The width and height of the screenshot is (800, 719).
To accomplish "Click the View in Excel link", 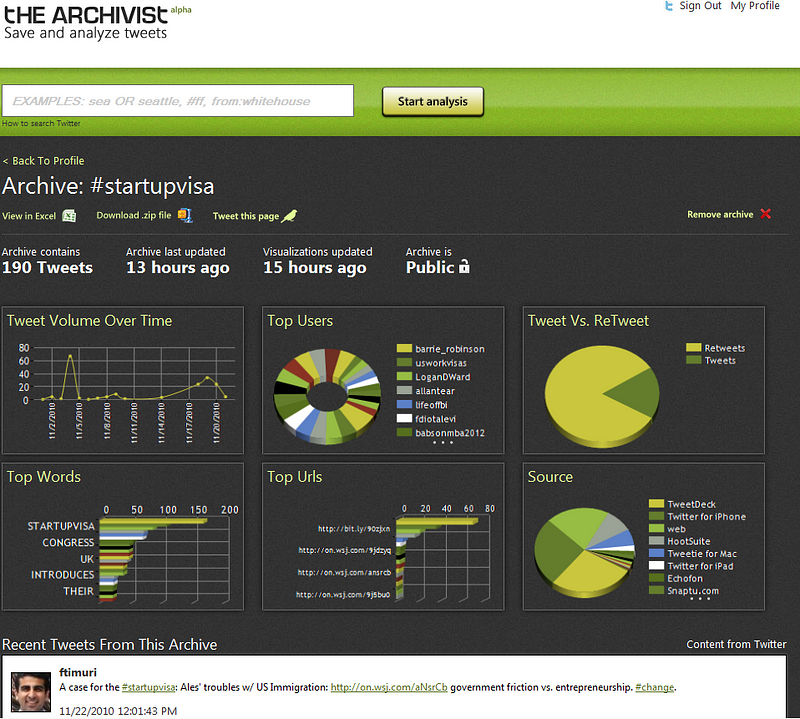I will point(29,216).
